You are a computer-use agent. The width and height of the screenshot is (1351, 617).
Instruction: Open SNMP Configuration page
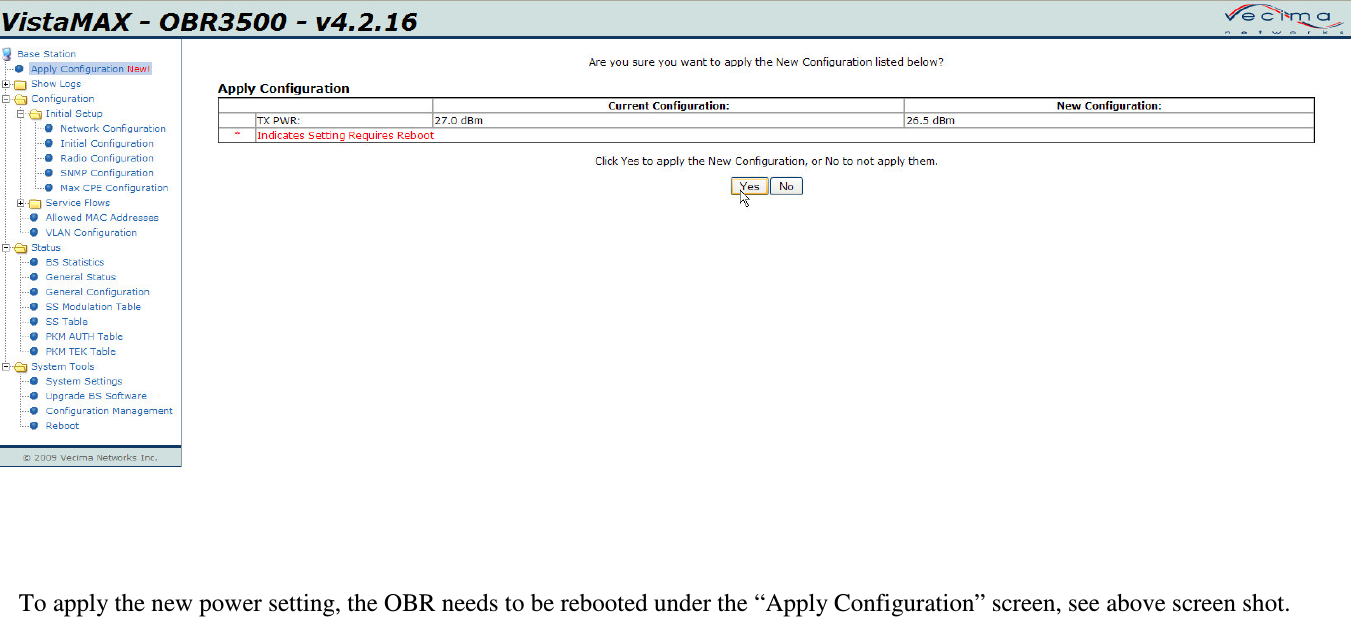coord(107,173)
